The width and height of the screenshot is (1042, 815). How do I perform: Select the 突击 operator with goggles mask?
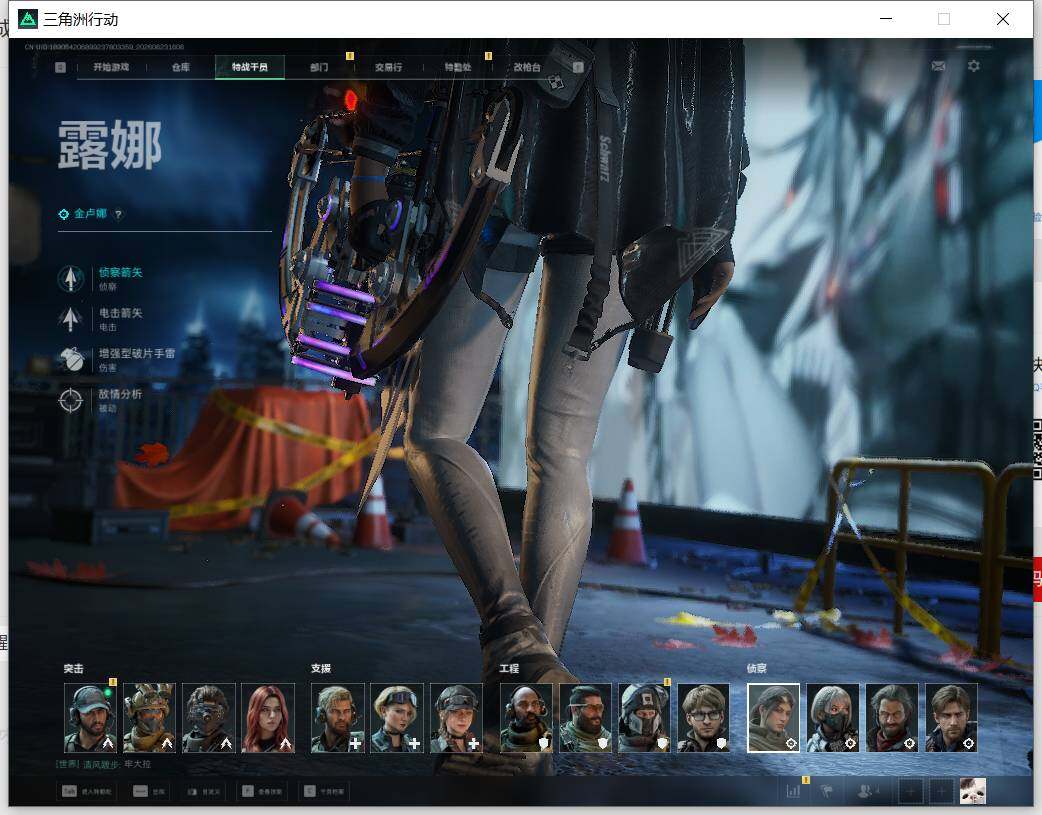click(209, 718)
